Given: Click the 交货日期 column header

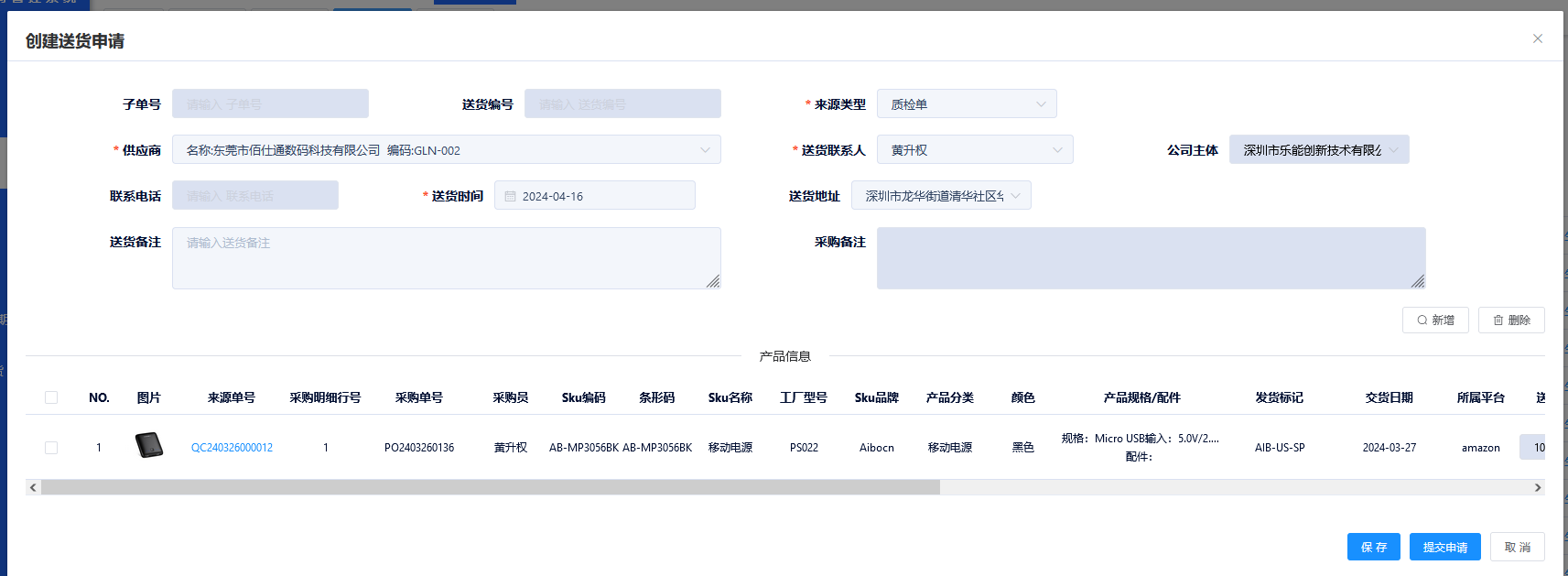Looking at the screenshot, I should coord(1390,397).
